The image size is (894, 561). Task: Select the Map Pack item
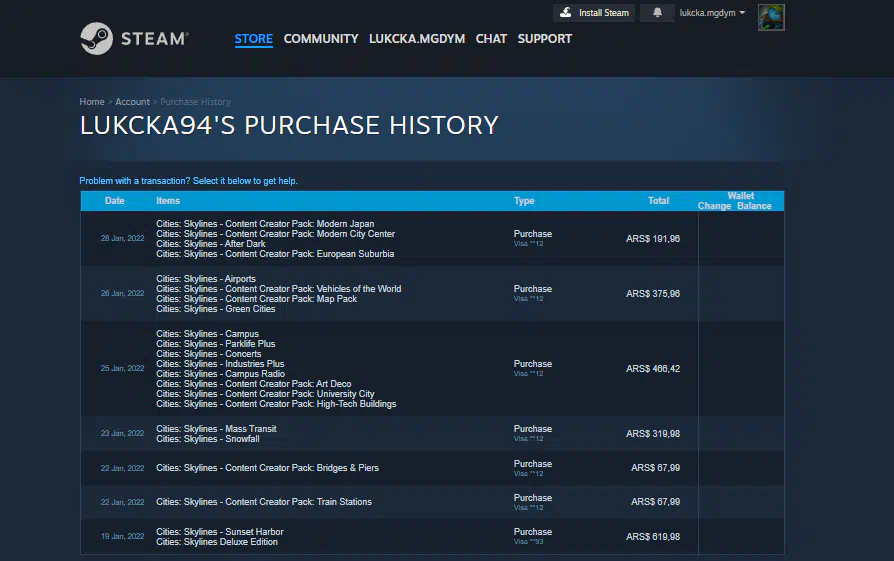point(257,299)
